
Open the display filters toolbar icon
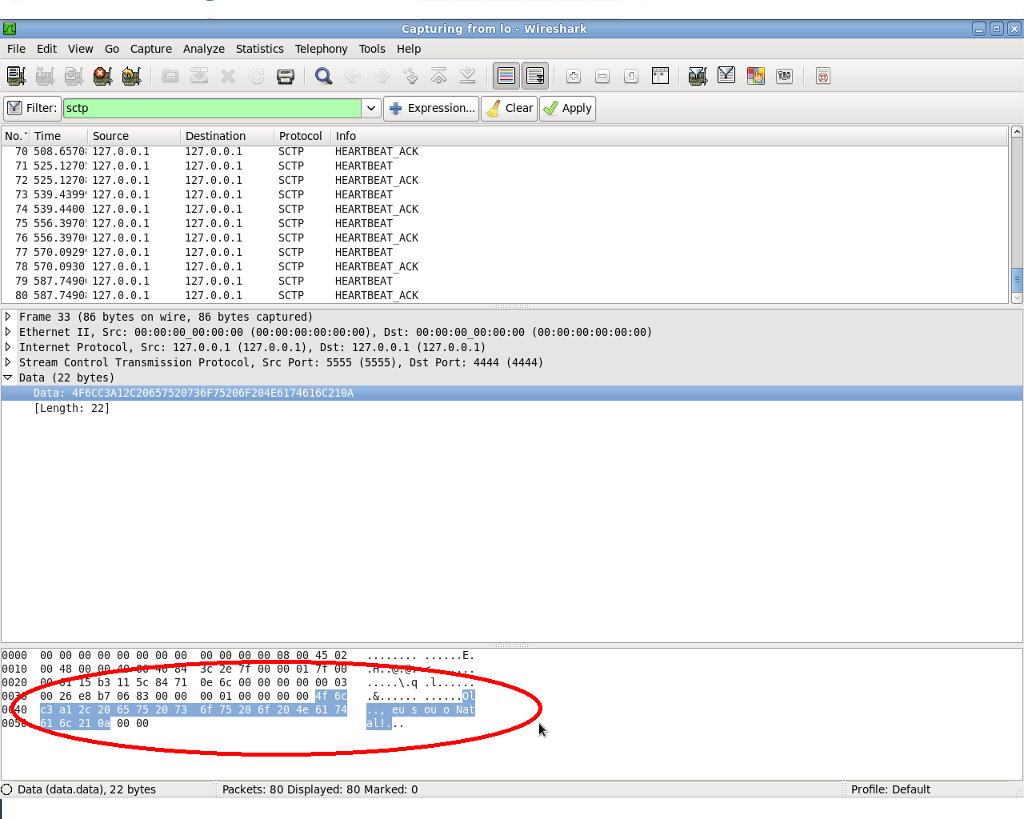(x=727, y=76)
